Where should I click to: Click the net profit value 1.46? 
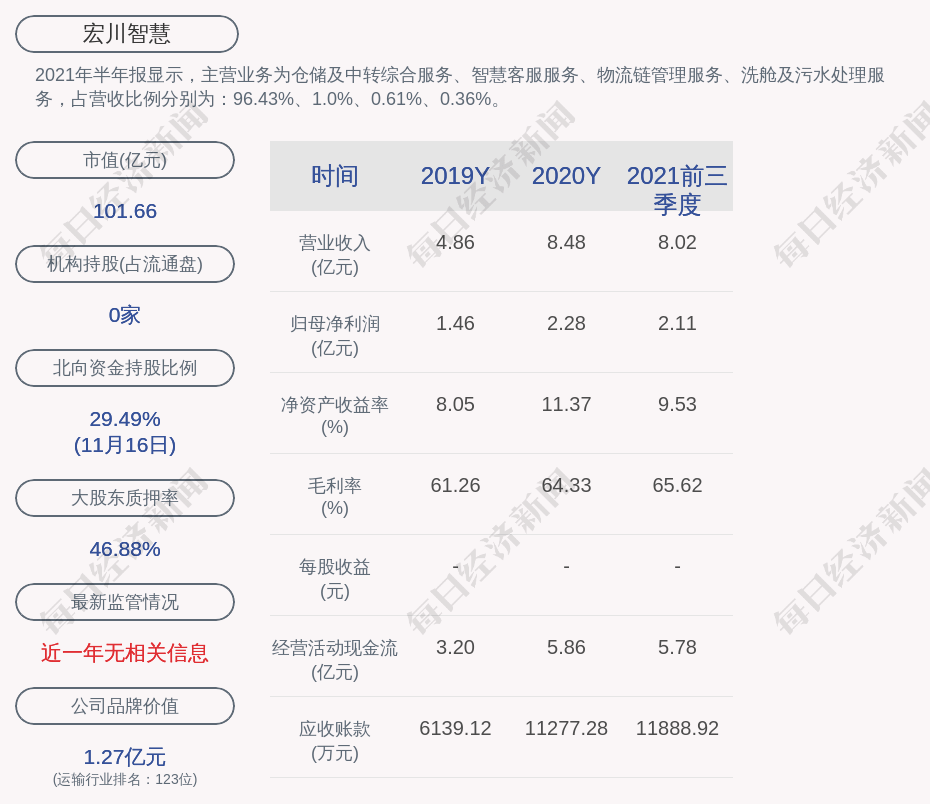(455, 323)
